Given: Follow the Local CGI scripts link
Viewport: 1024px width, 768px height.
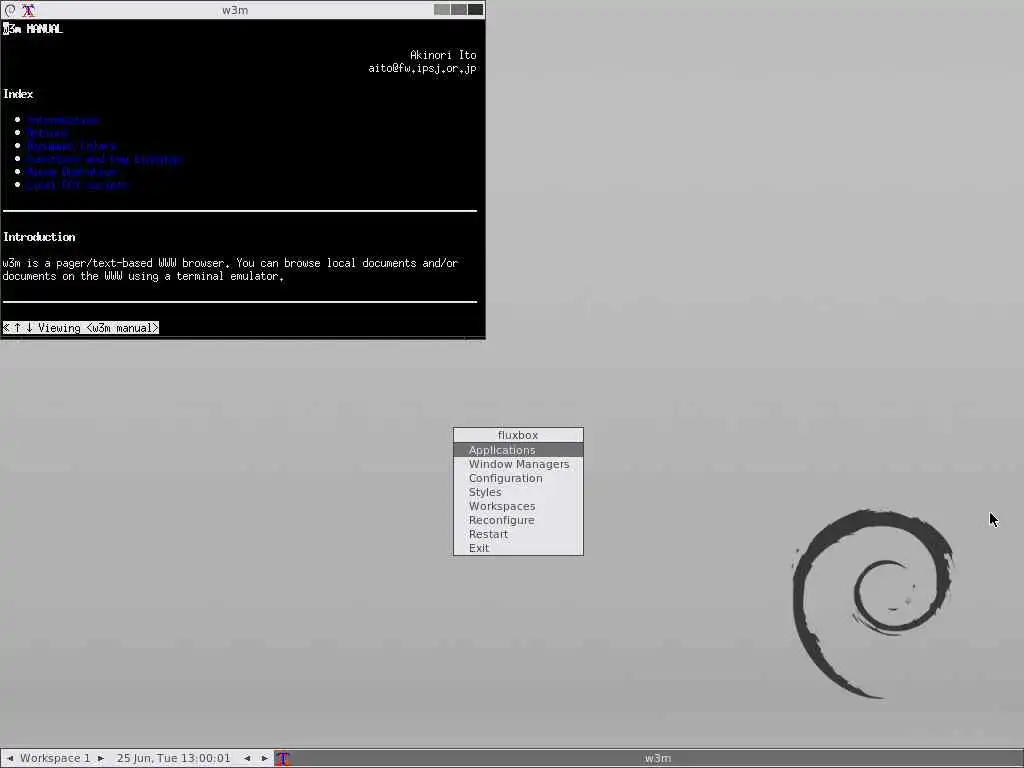Looking at the screenshot, I should [78, 185].
